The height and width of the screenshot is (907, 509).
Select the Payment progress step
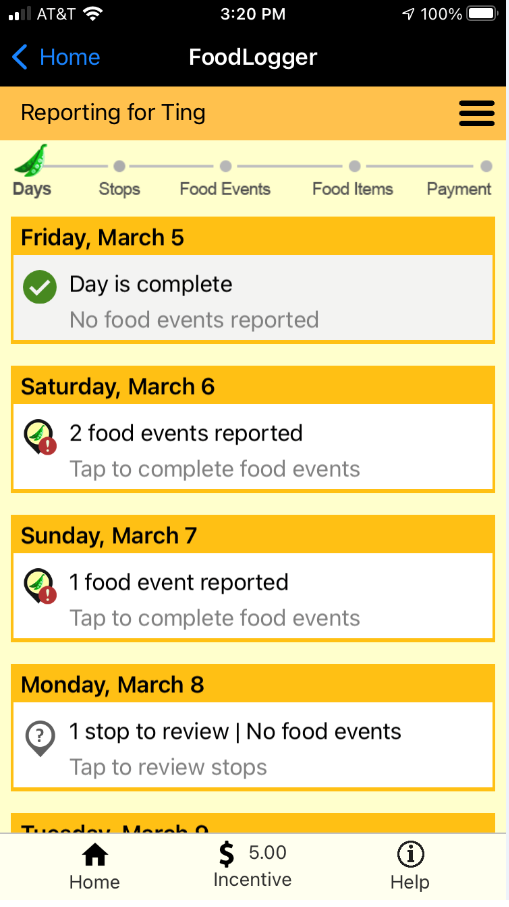[459, 180]
